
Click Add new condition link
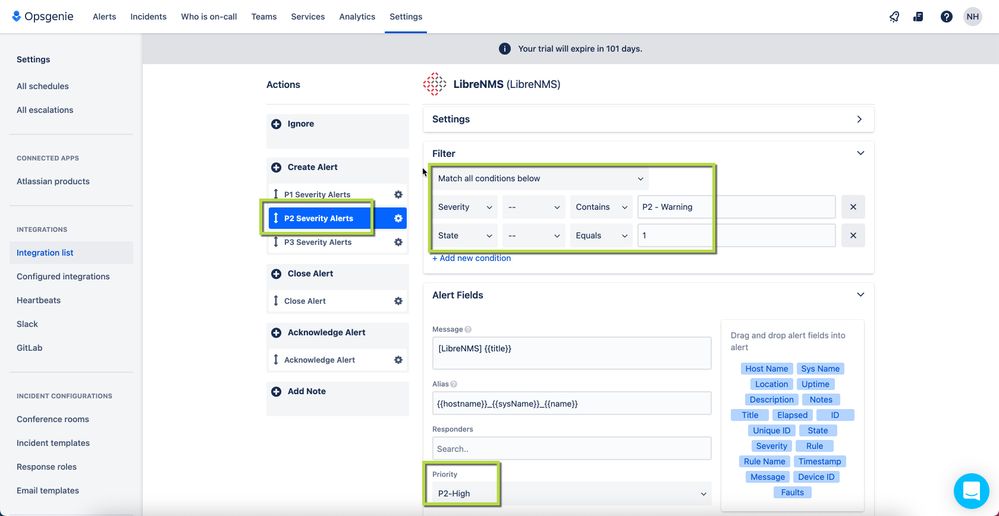point(471,258)
